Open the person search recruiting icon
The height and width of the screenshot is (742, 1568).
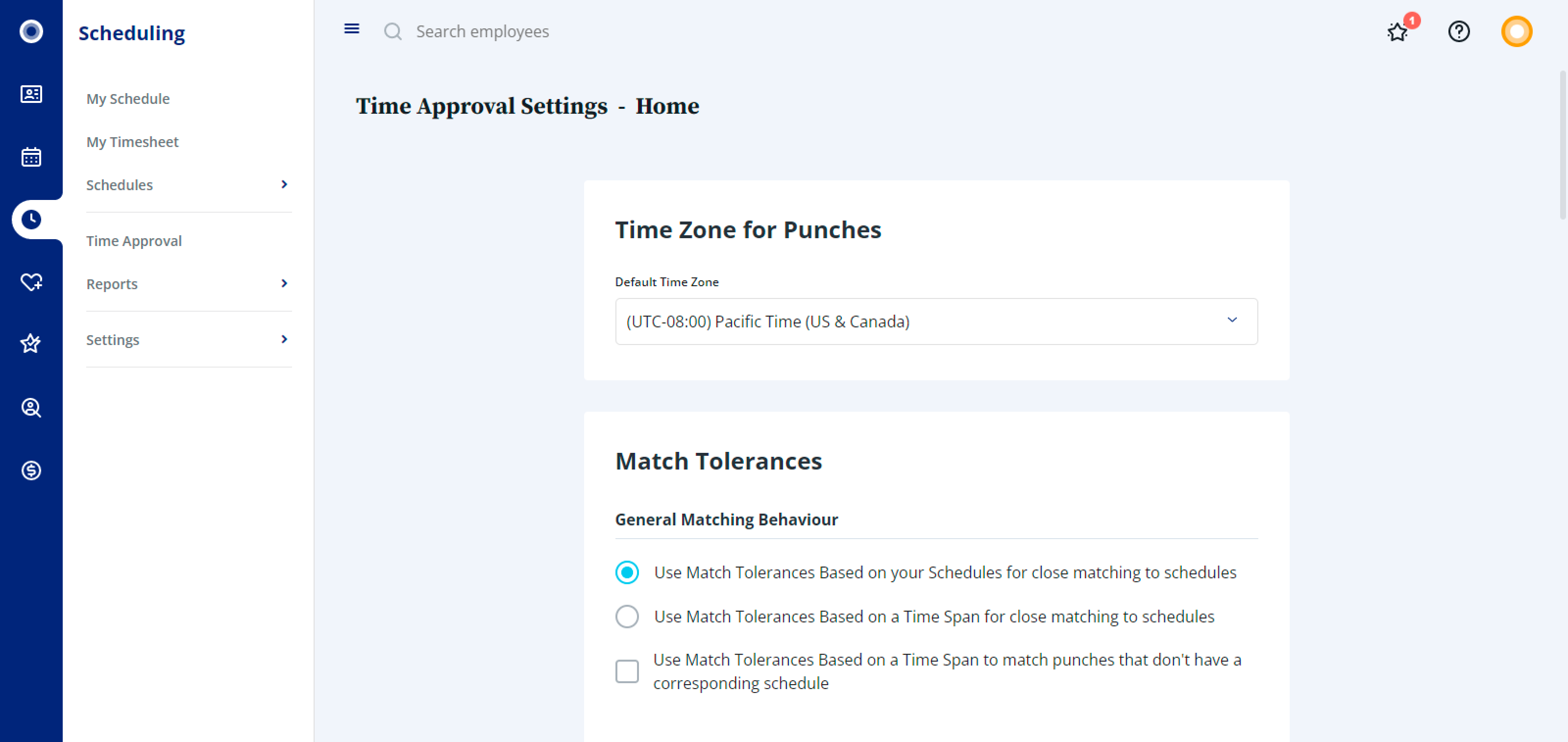(x=31, y=407)
